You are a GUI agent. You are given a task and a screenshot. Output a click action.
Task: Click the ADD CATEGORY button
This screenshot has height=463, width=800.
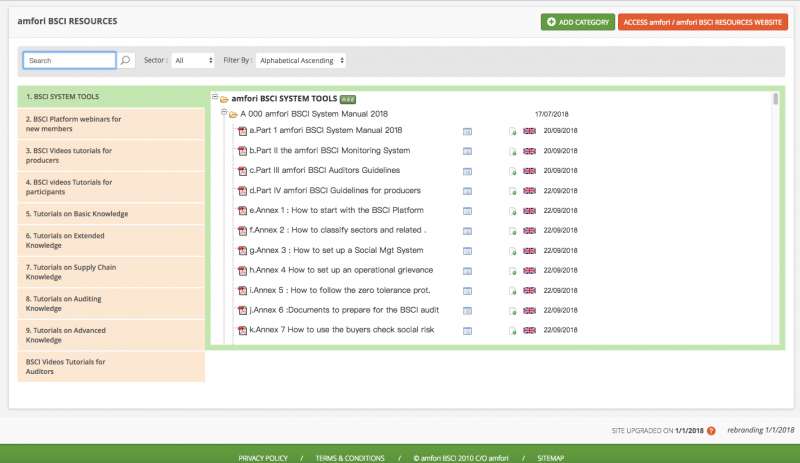pyautogui.click(x=577, y=21)
